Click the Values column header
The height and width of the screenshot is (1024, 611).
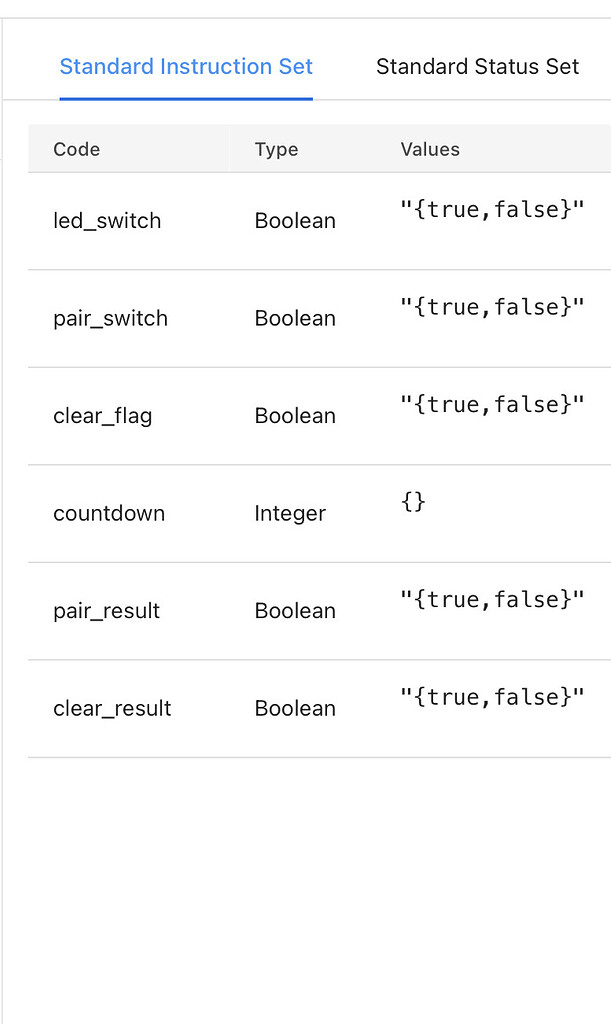pyautogui.click(x=430, y=149)
